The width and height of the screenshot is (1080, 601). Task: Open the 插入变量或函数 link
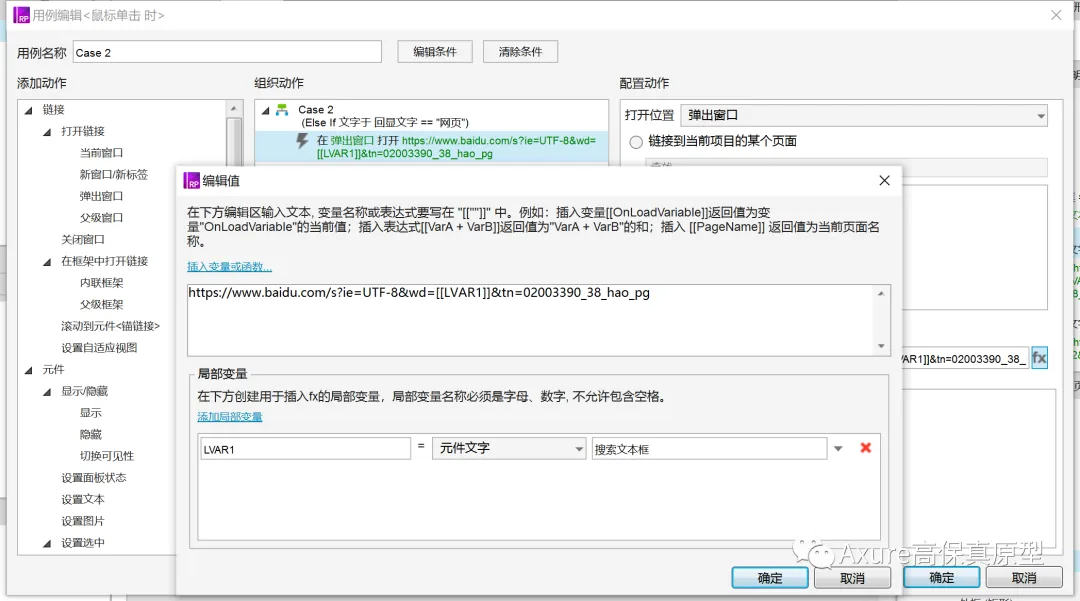229,266
